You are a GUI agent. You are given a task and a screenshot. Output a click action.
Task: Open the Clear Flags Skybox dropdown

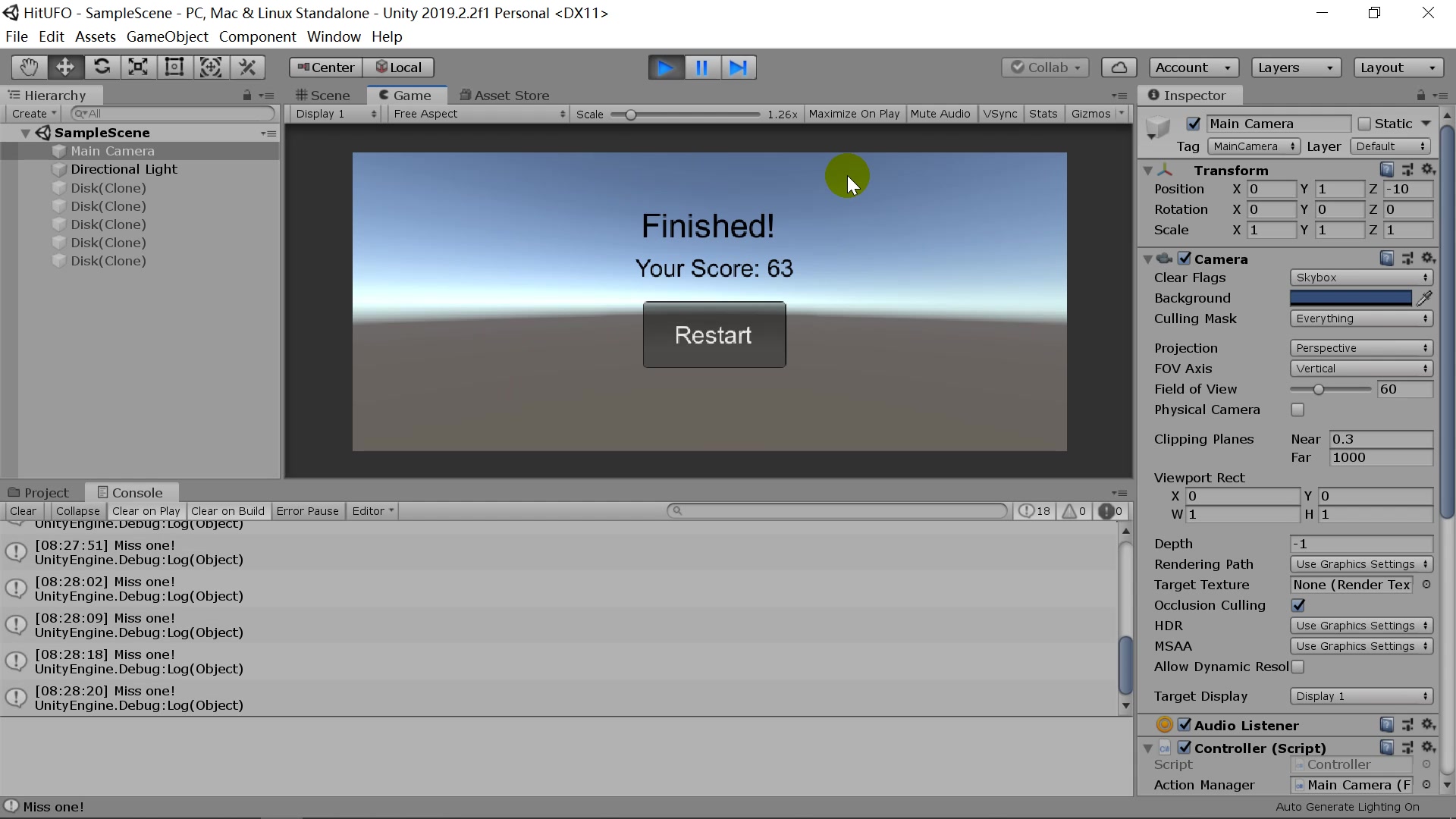(x=1361, y=278)
